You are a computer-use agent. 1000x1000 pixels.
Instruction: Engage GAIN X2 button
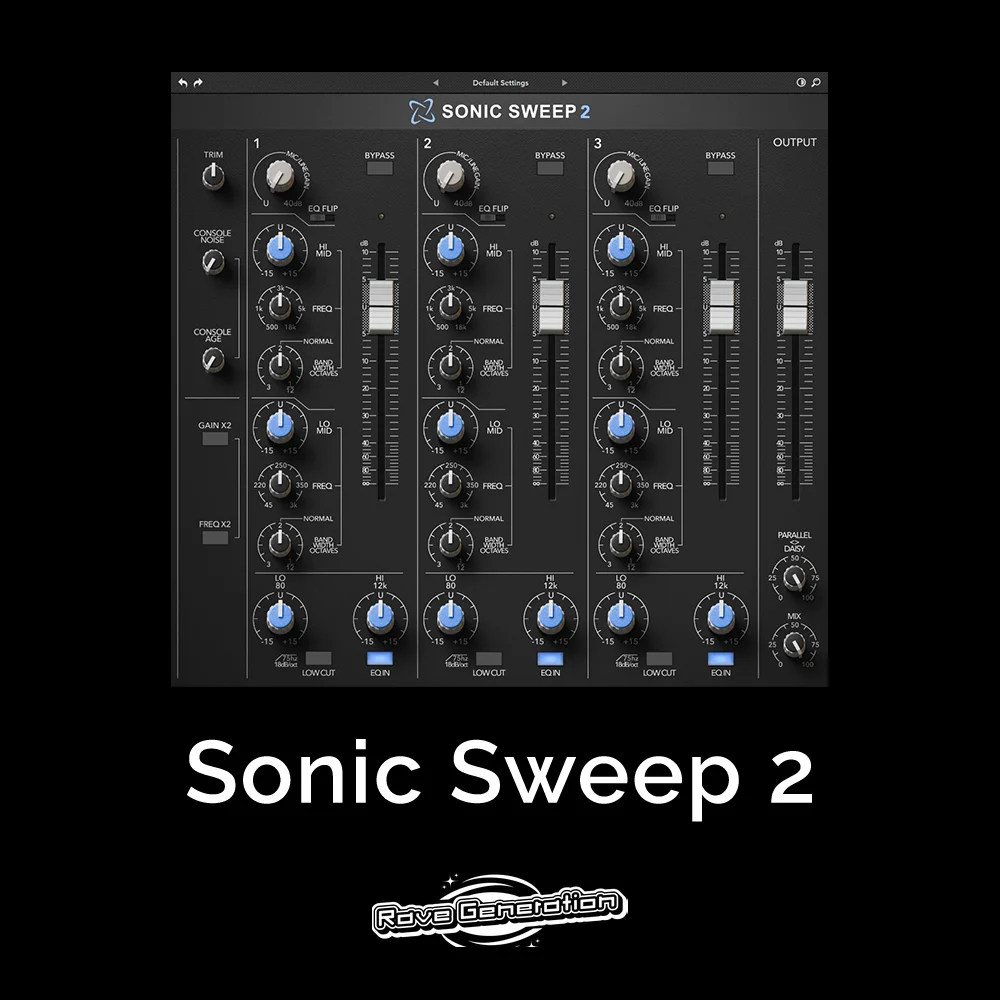coord(213,437)
